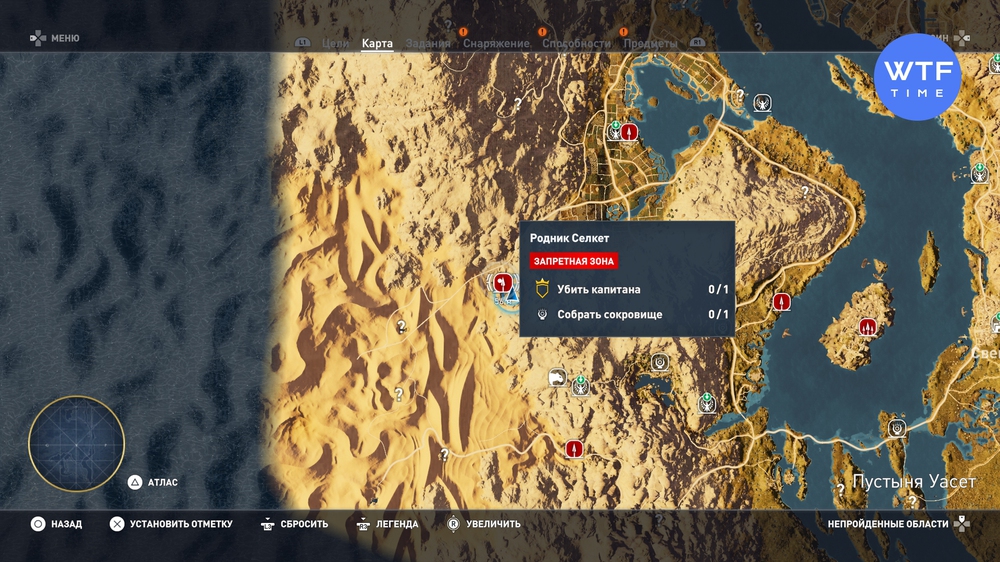Open the МЕНЮ in the top corner
The width and height of the screenshot is (1000, 562).
[54, 39]
